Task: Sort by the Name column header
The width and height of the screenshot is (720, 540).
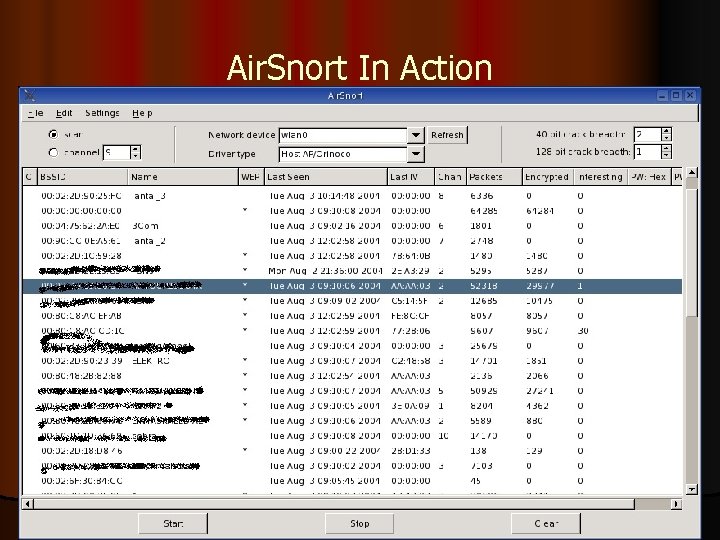Action: point(183,177)
